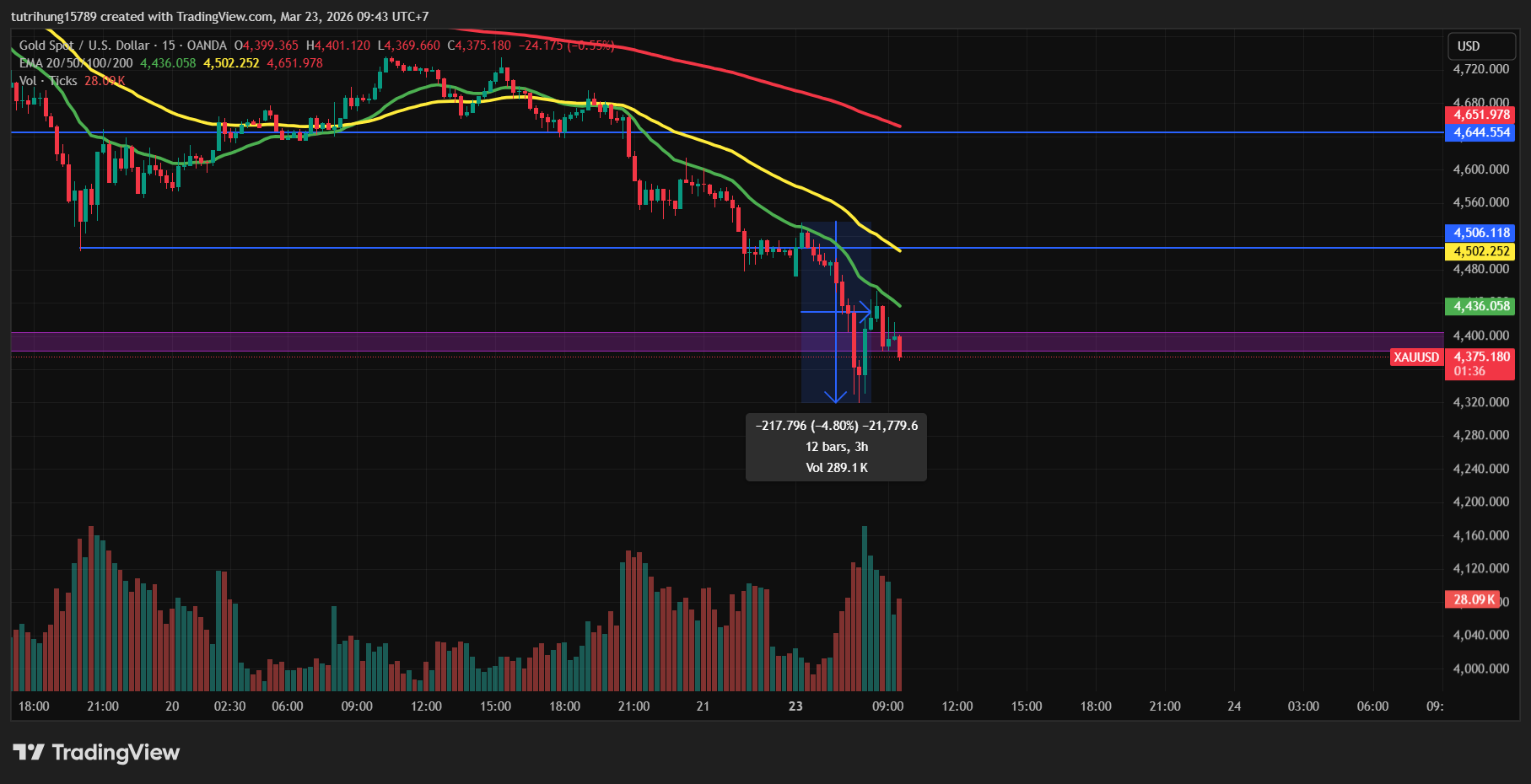
Task: Click the TradingView logo at bottom left
Action: [96, 752]
